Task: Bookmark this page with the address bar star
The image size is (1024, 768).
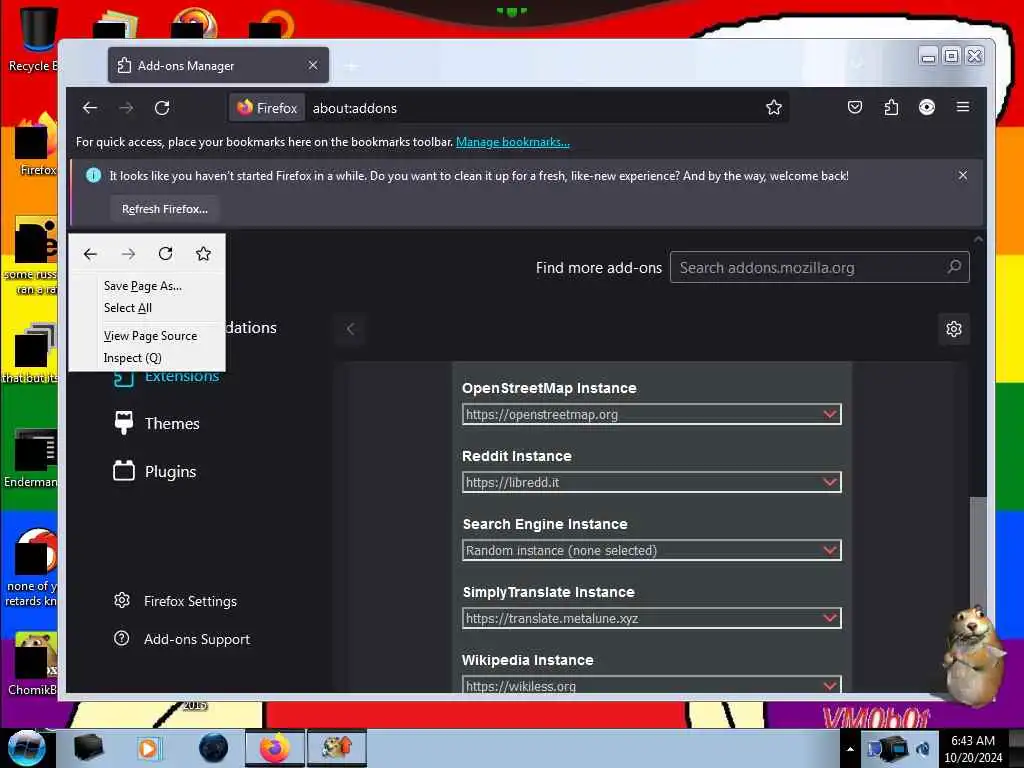Action: [x=774, y=108]
